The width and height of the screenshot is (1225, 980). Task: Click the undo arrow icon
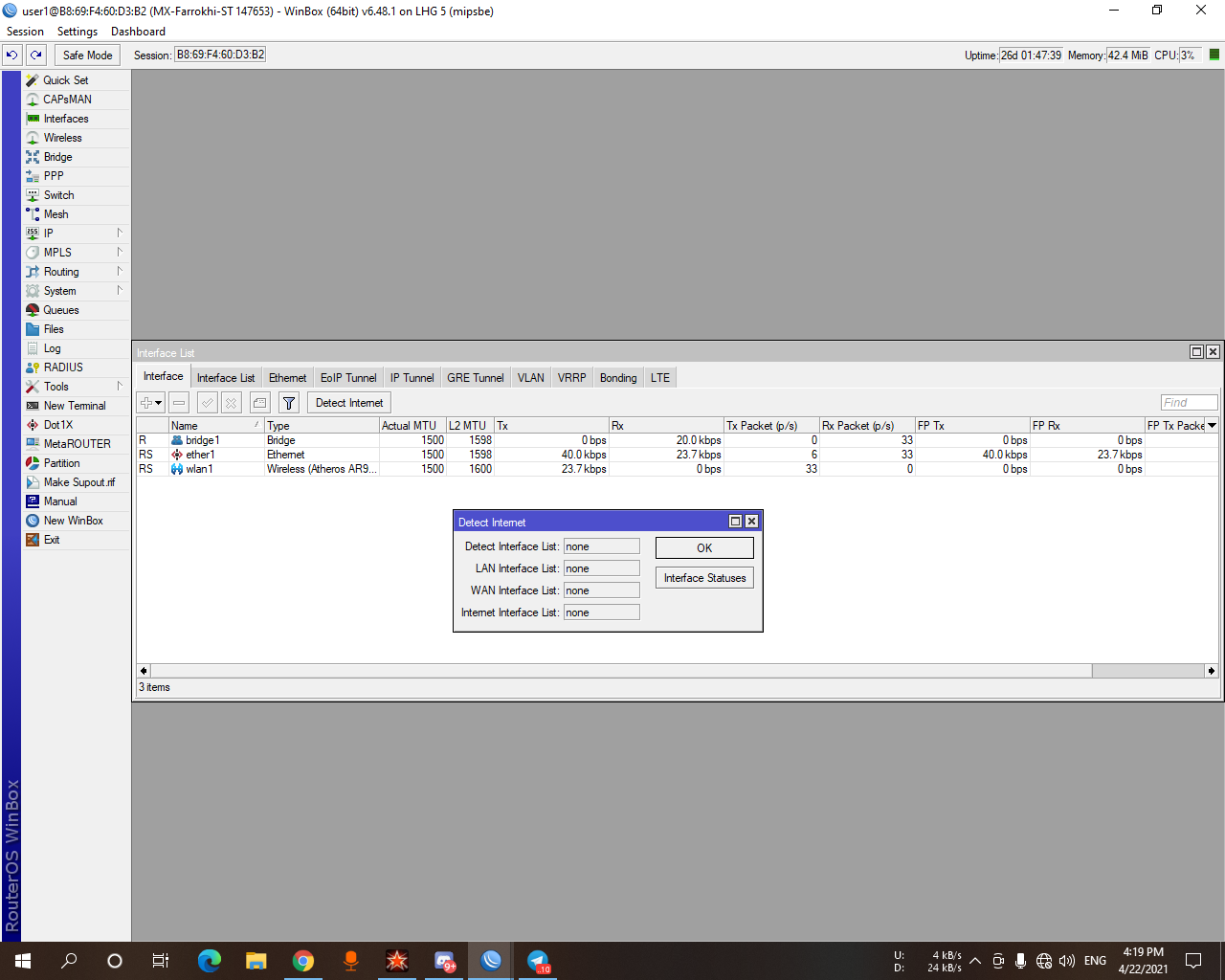(x=11, y=55)
